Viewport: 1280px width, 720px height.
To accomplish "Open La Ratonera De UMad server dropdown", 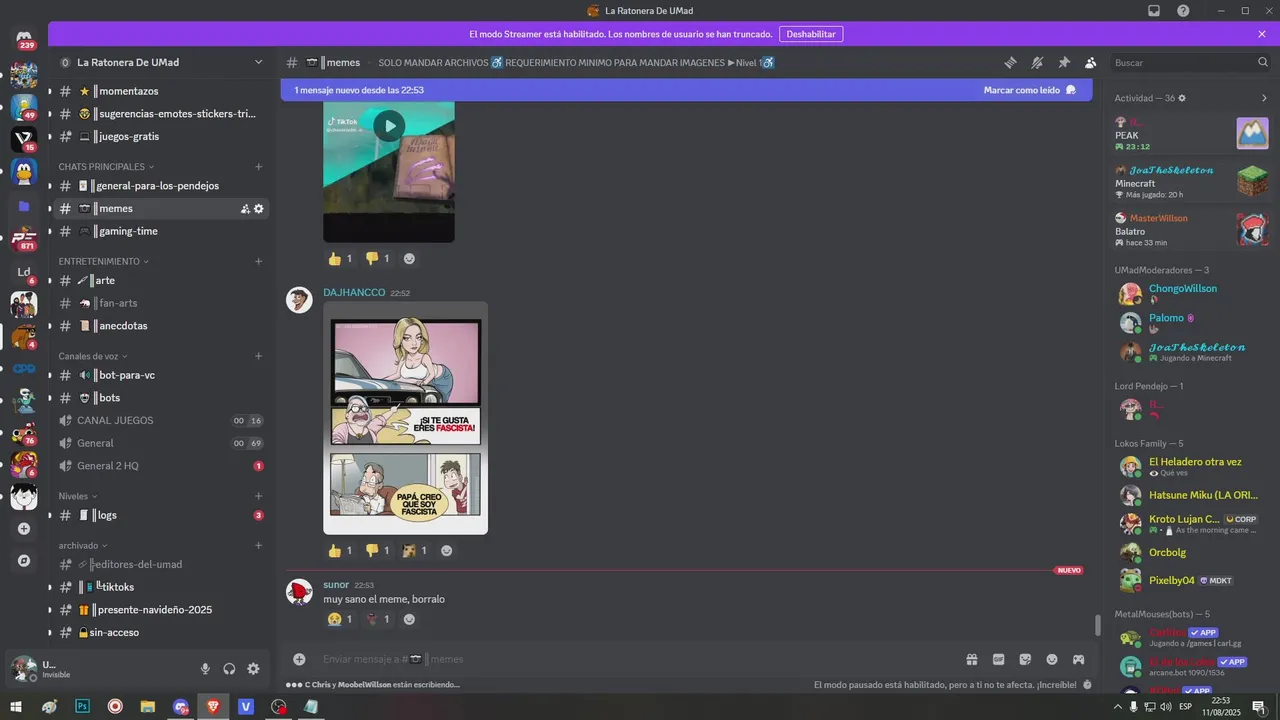I will 258,62.
